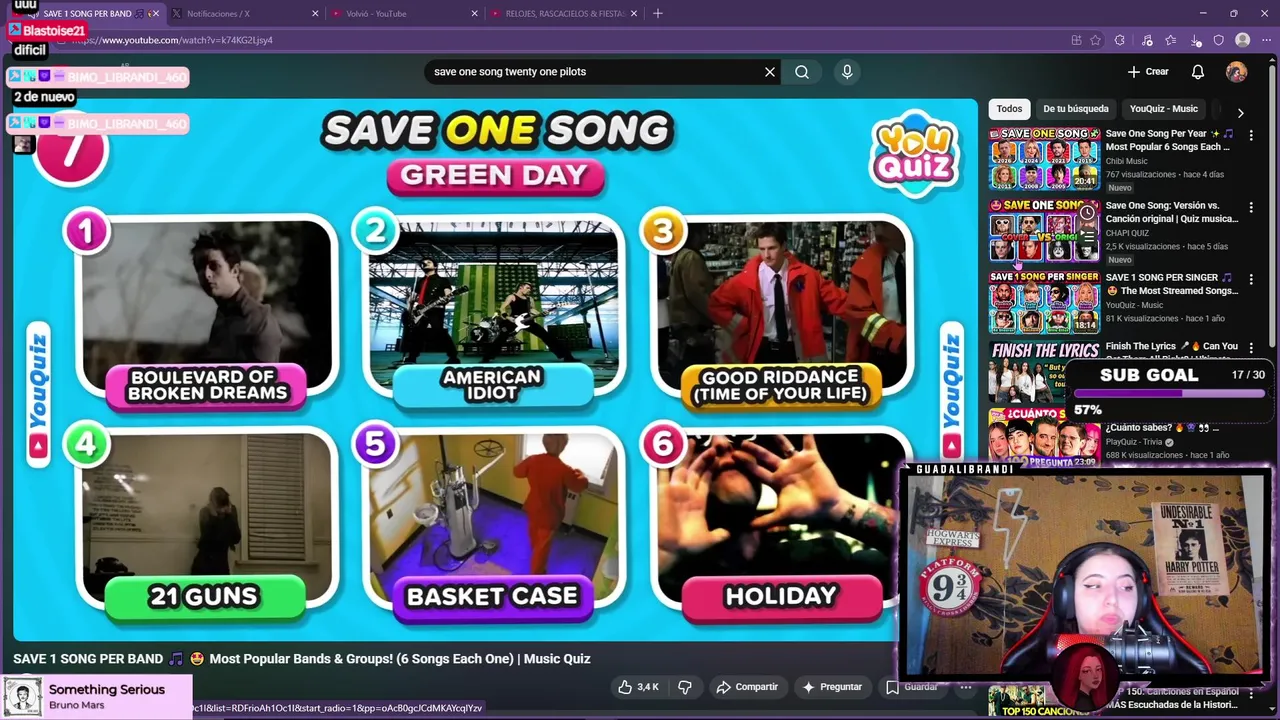Open browser extensions icon
The height and width of the screenshot is (720, 1280).
pos(1120,40)
